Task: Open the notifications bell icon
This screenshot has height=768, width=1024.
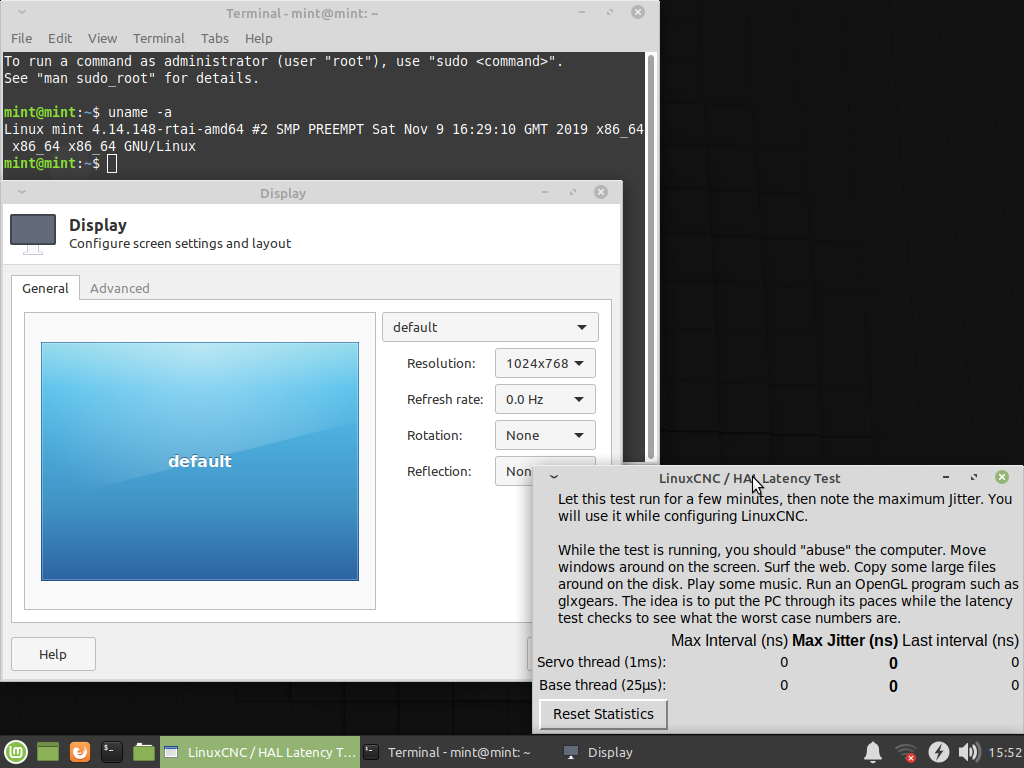Action: (x=873, y=752)
